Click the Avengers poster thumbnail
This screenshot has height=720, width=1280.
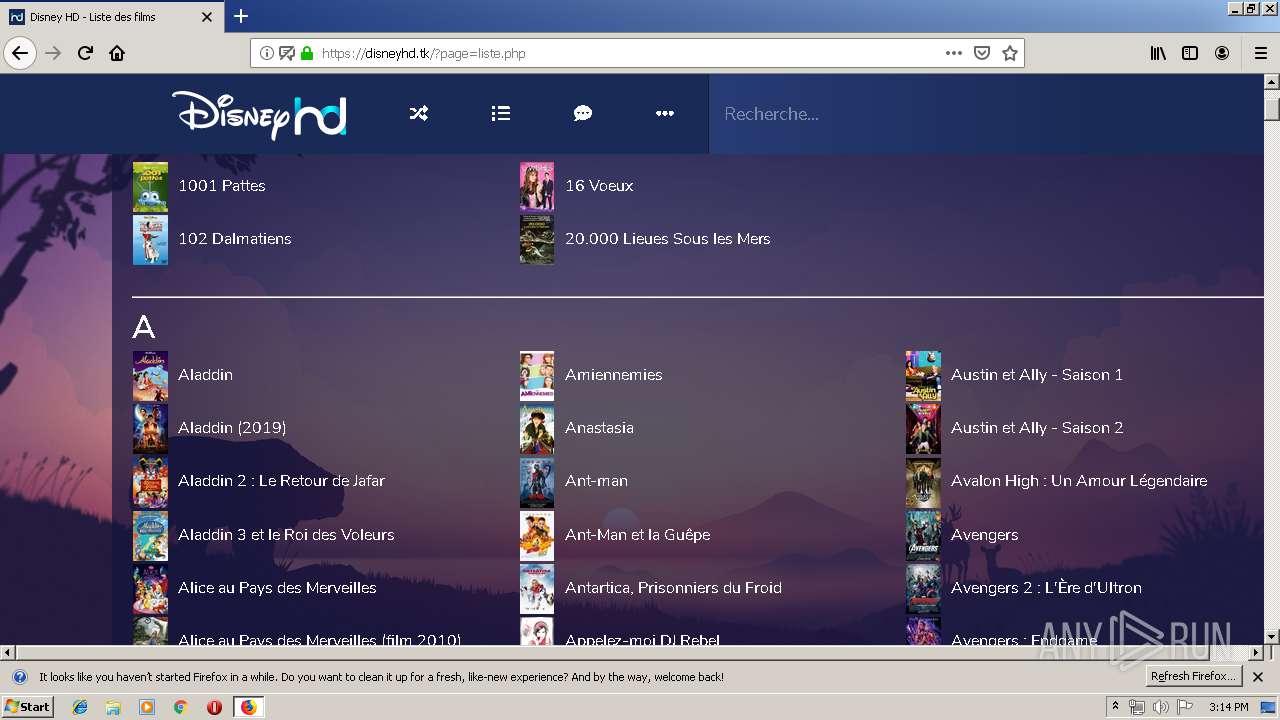[923, 536]
